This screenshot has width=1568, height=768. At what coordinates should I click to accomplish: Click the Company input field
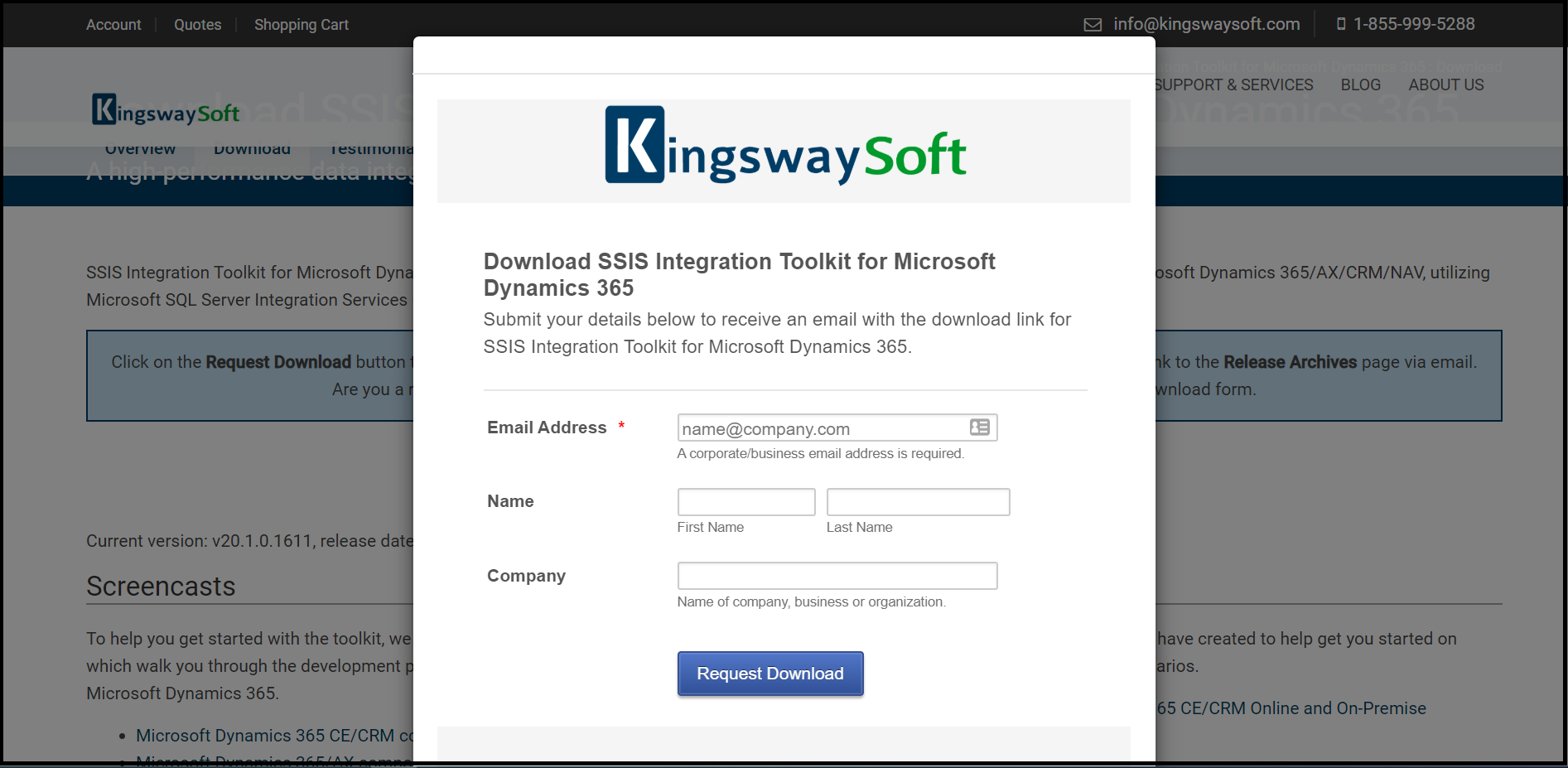[x=837, y=576]
